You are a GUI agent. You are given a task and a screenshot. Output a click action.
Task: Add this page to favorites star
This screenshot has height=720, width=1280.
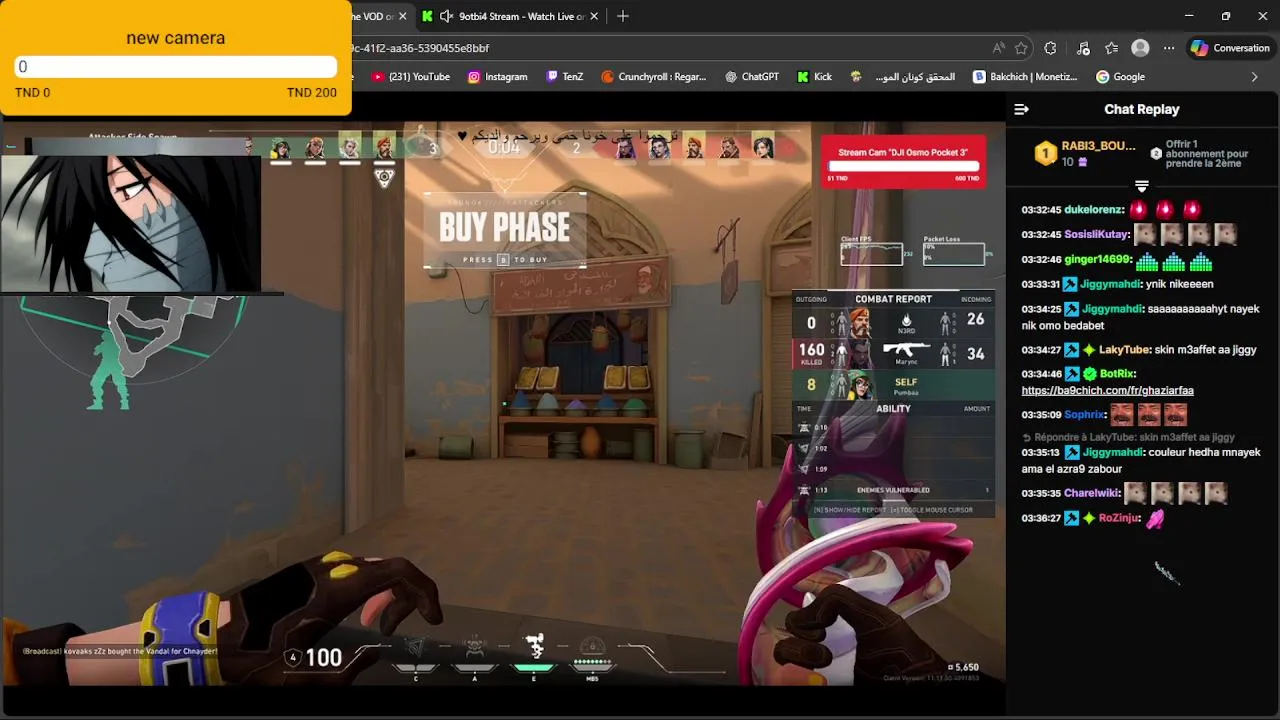(1021, 48)
